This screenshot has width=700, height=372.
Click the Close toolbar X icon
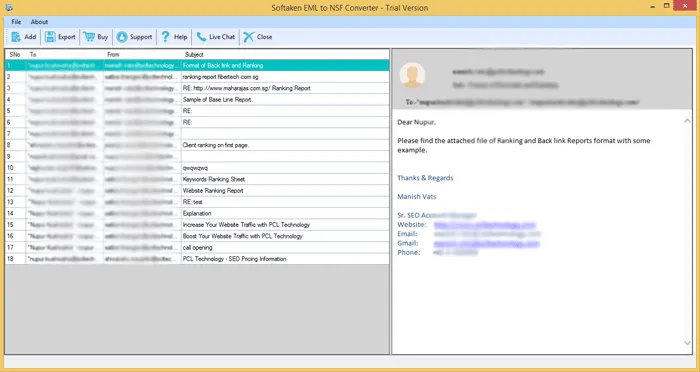(249, 37)
